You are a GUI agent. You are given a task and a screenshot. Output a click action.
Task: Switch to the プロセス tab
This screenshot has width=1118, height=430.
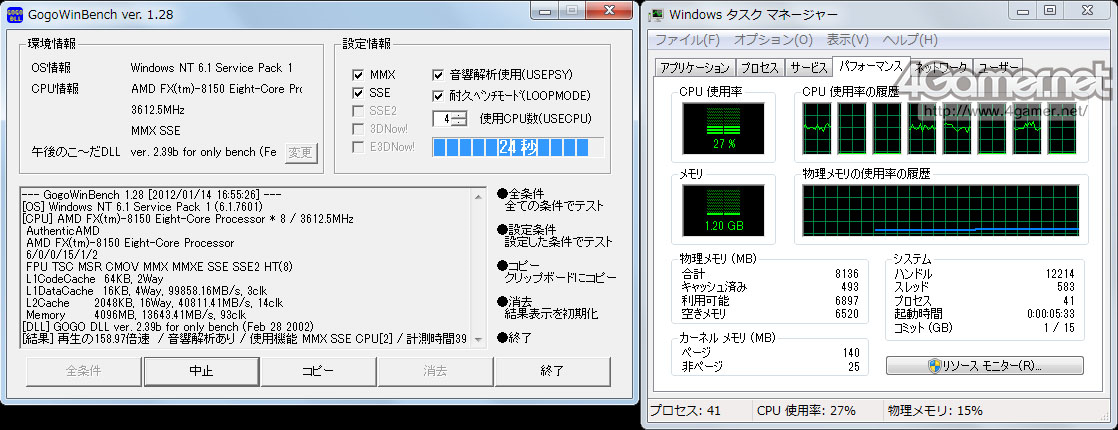[x=759, y=68]
